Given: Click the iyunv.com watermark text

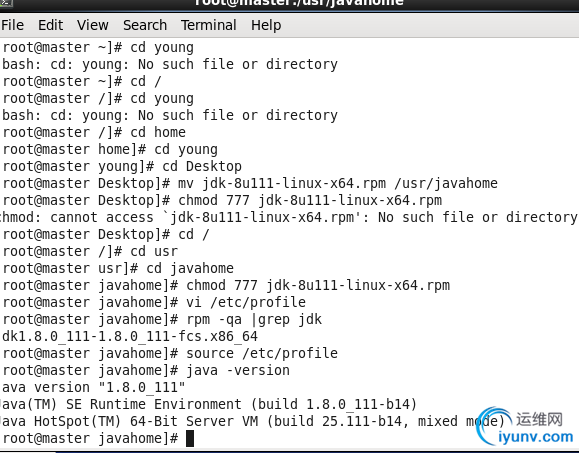Looking at the screenshot, I should 535,437.
